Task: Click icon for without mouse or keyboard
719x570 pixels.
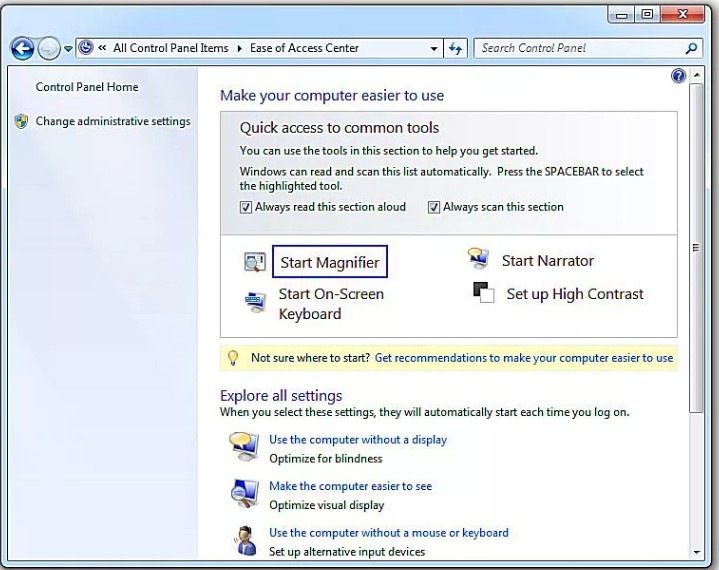Action: coord(246,541)
